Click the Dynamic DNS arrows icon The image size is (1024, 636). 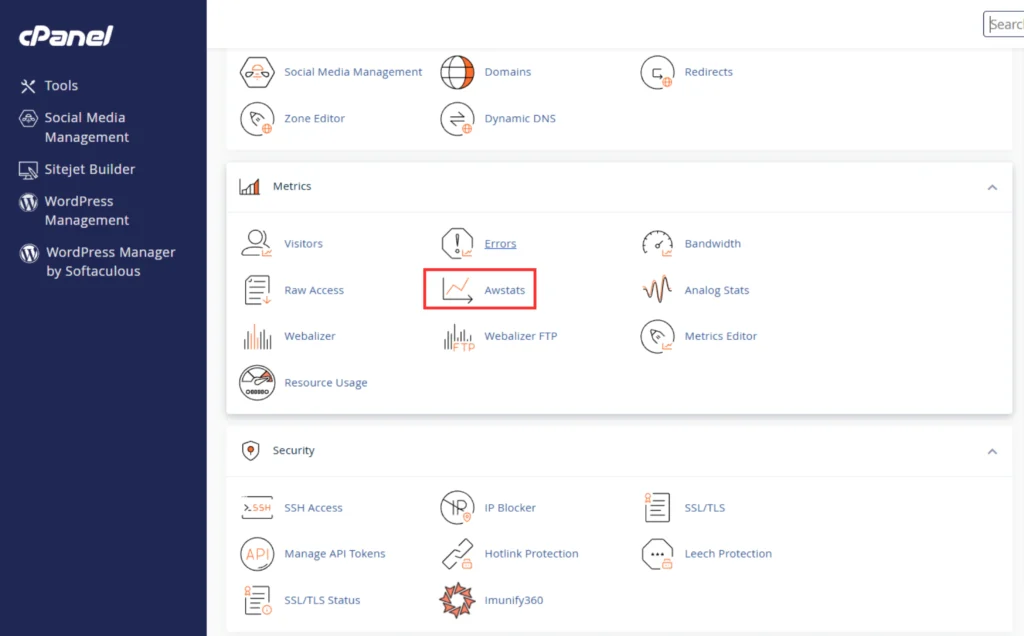[x=457, y=119]
